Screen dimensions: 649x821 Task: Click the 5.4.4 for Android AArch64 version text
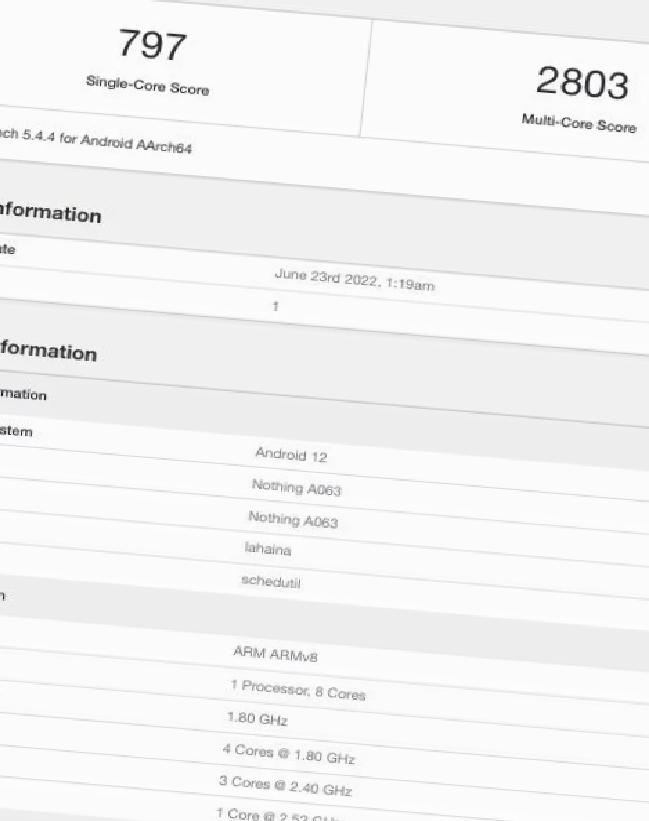[106, 141]
